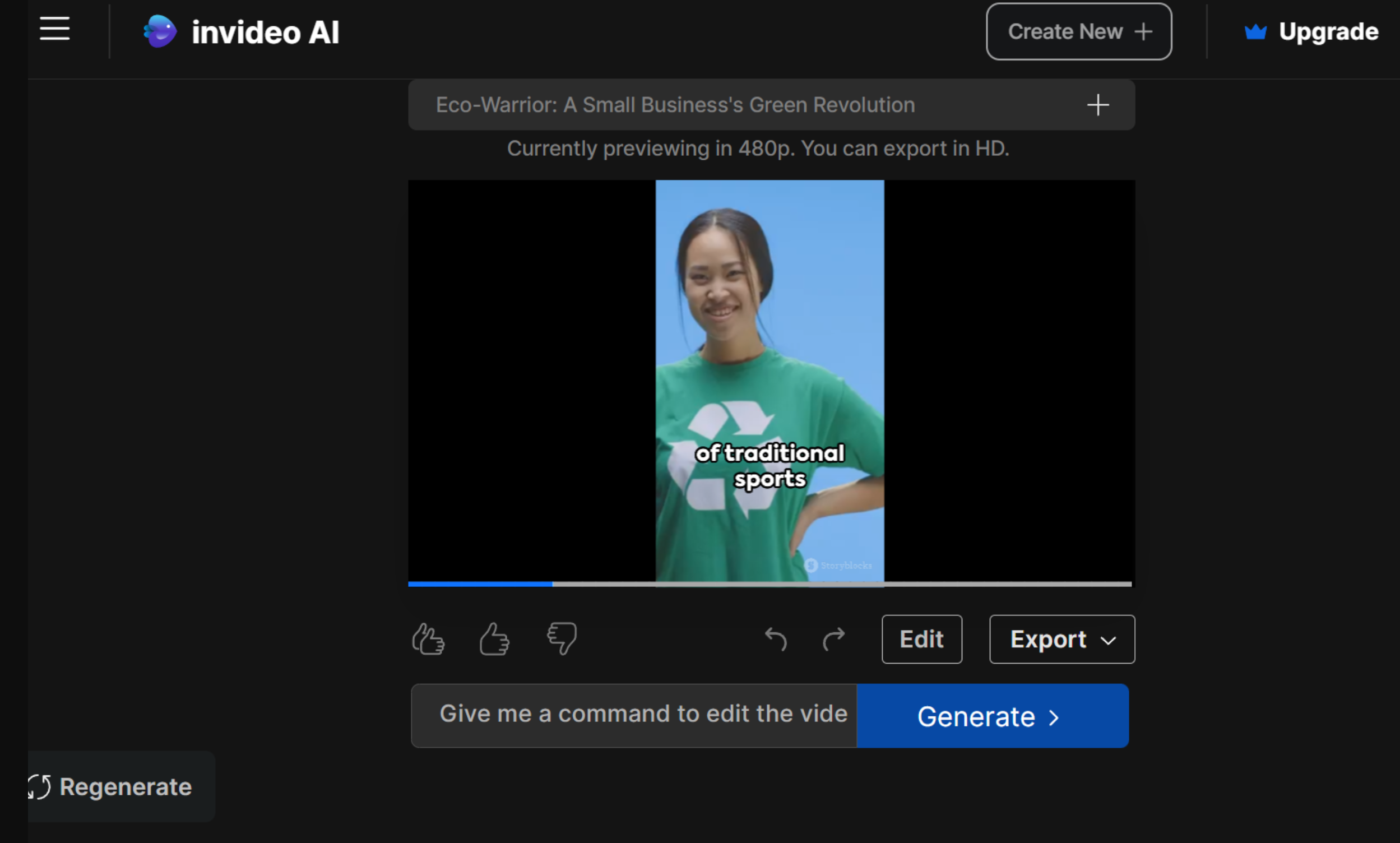Click the plus icon beside the video title
The image size is (1400, 843).
(x=1097, y=104)
